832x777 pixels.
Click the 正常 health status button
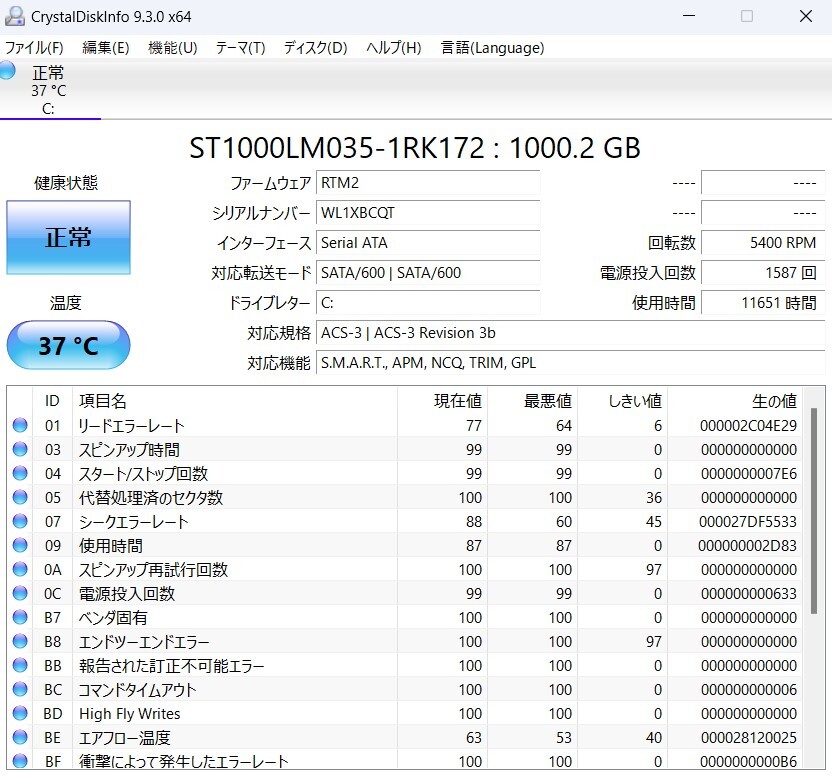pos(68,236)
